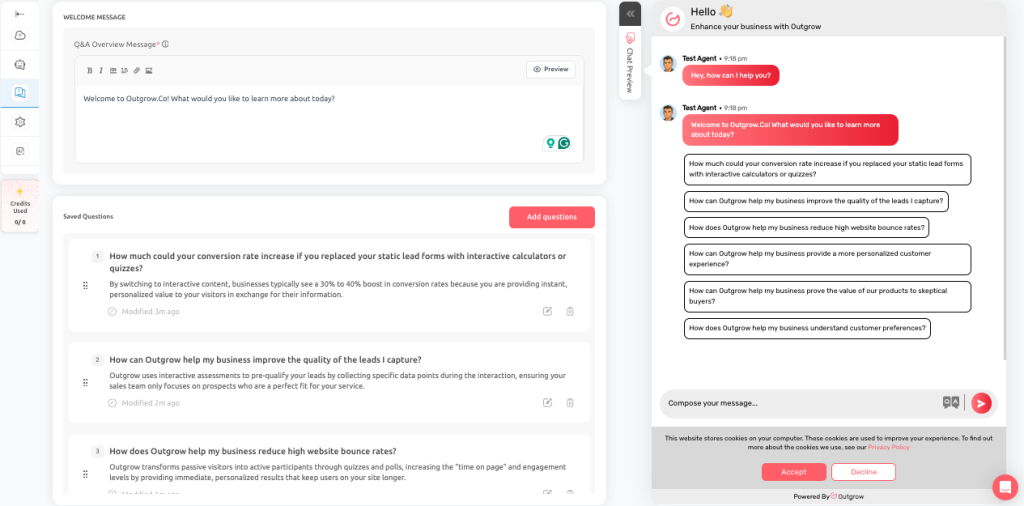Edit the first saved question
Viewport: 1024px width, 506px height.
click(547, 311)
